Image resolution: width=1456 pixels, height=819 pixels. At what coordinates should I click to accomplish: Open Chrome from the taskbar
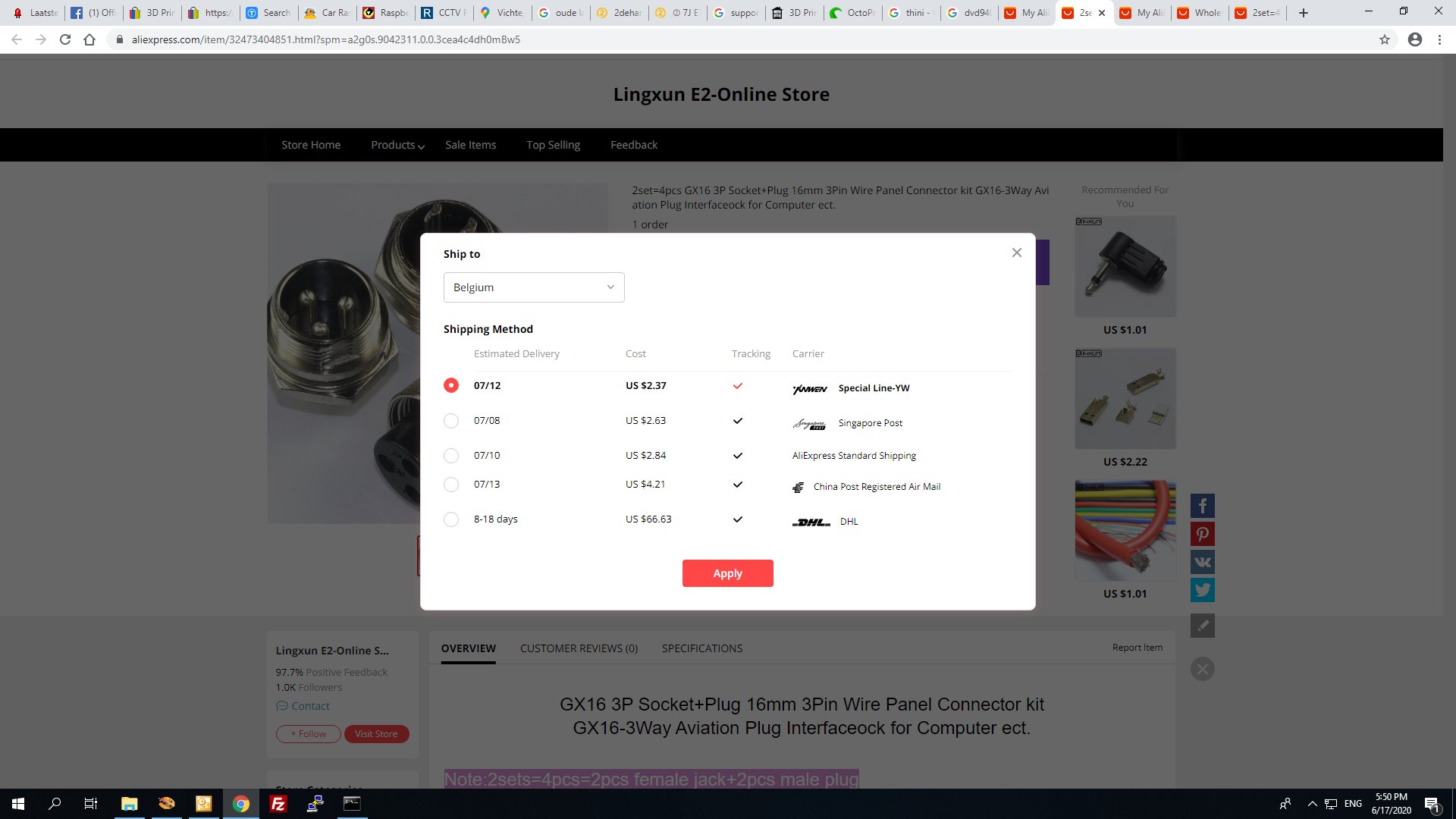(x=241, y=804)
